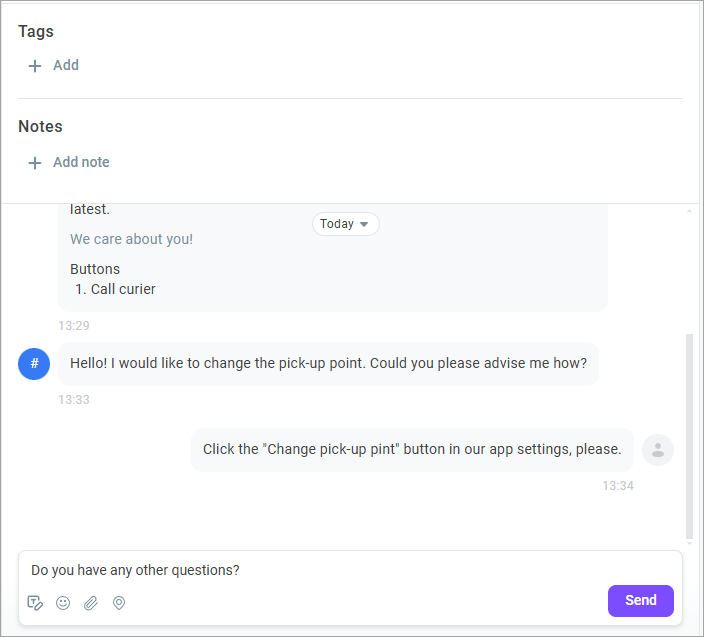
Task: Attach a file with paperclip icon
Action: (91, 603)
